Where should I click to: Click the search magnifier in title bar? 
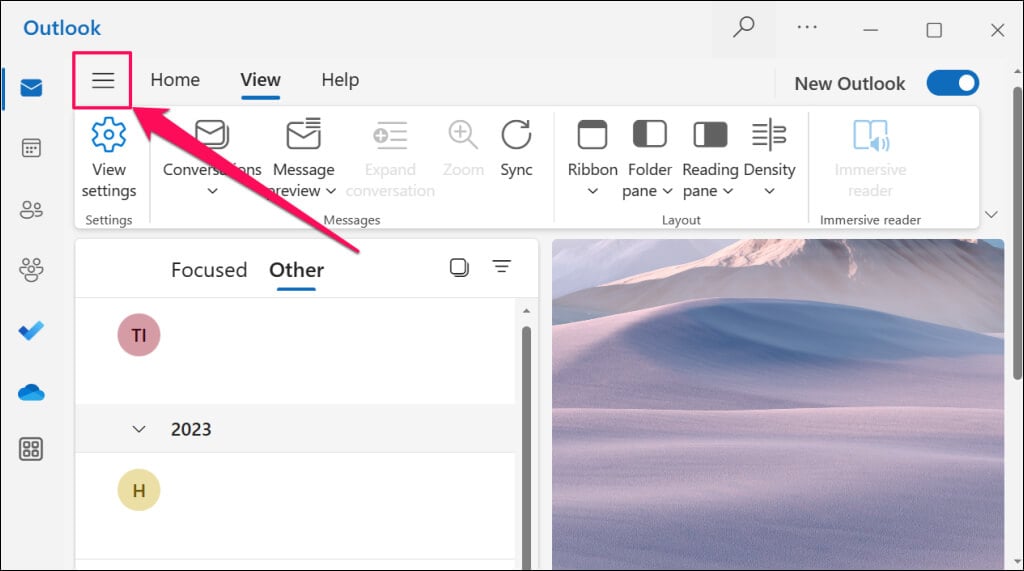pyautogui.click(x=743, y=27)
